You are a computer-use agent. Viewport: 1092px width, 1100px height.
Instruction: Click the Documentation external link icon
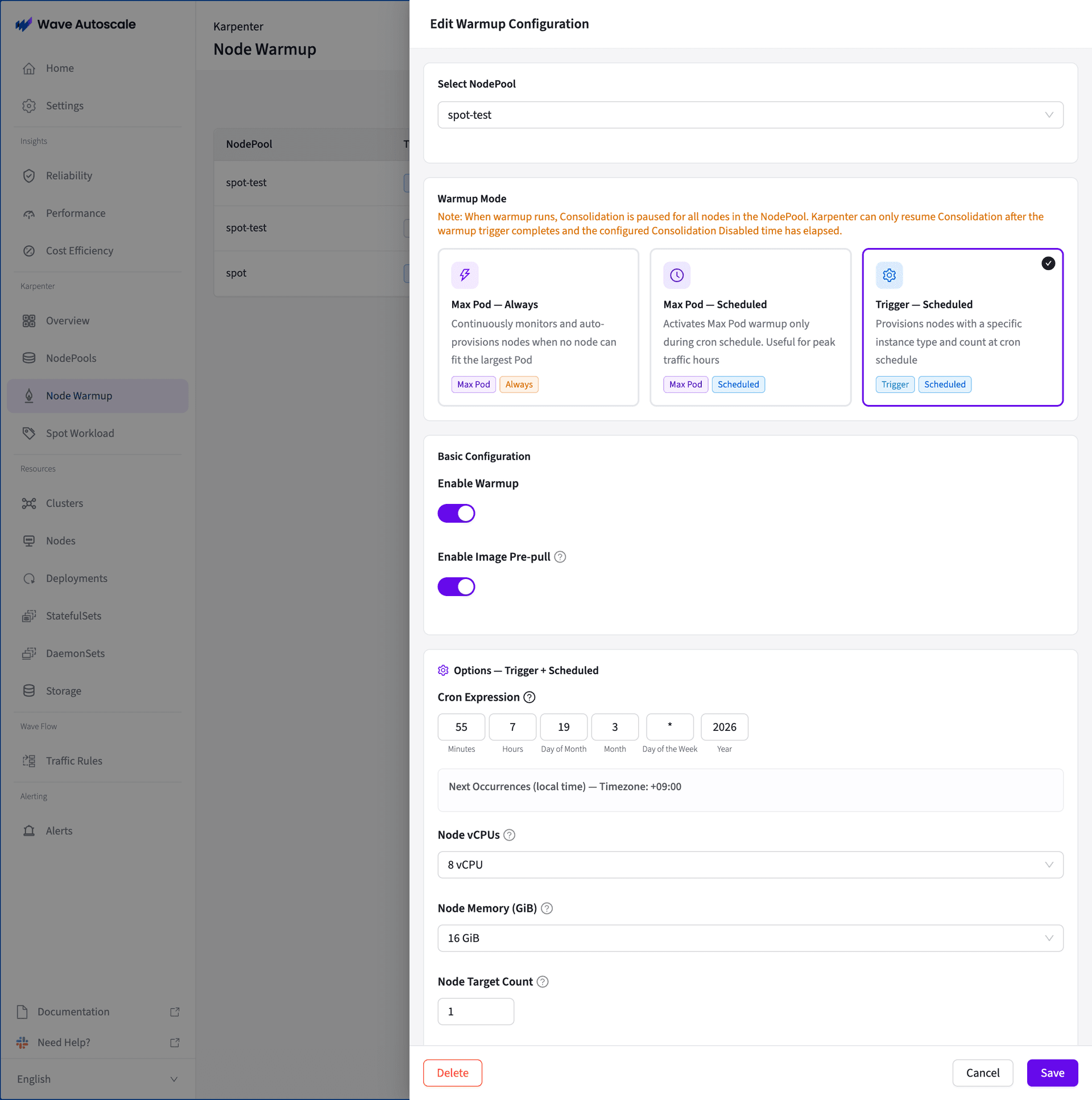tap(175, 1013)
